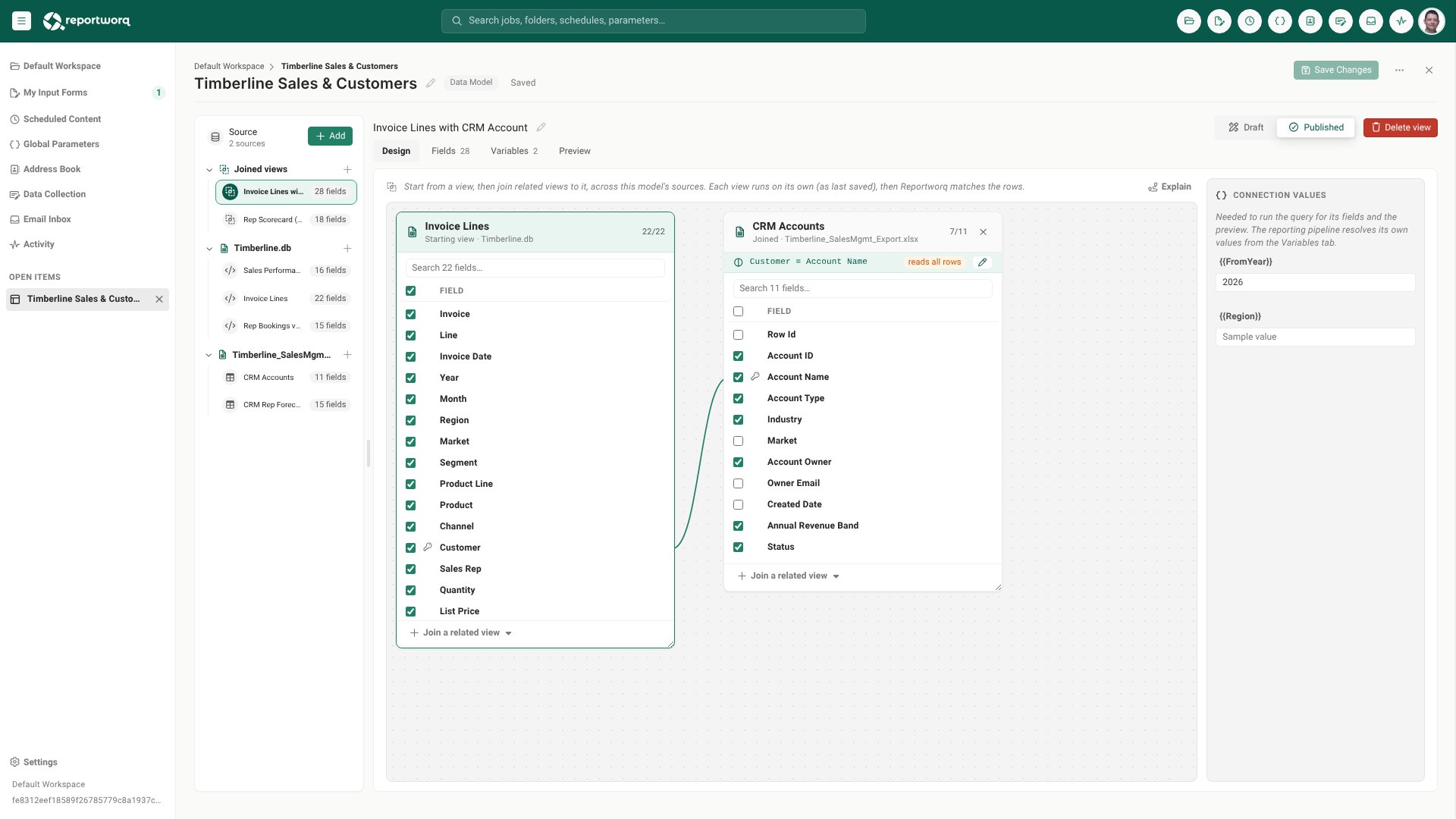Open the user profile avatar
The width and height of the screenshot is (1456, 819).
[x=1432, y=21]
